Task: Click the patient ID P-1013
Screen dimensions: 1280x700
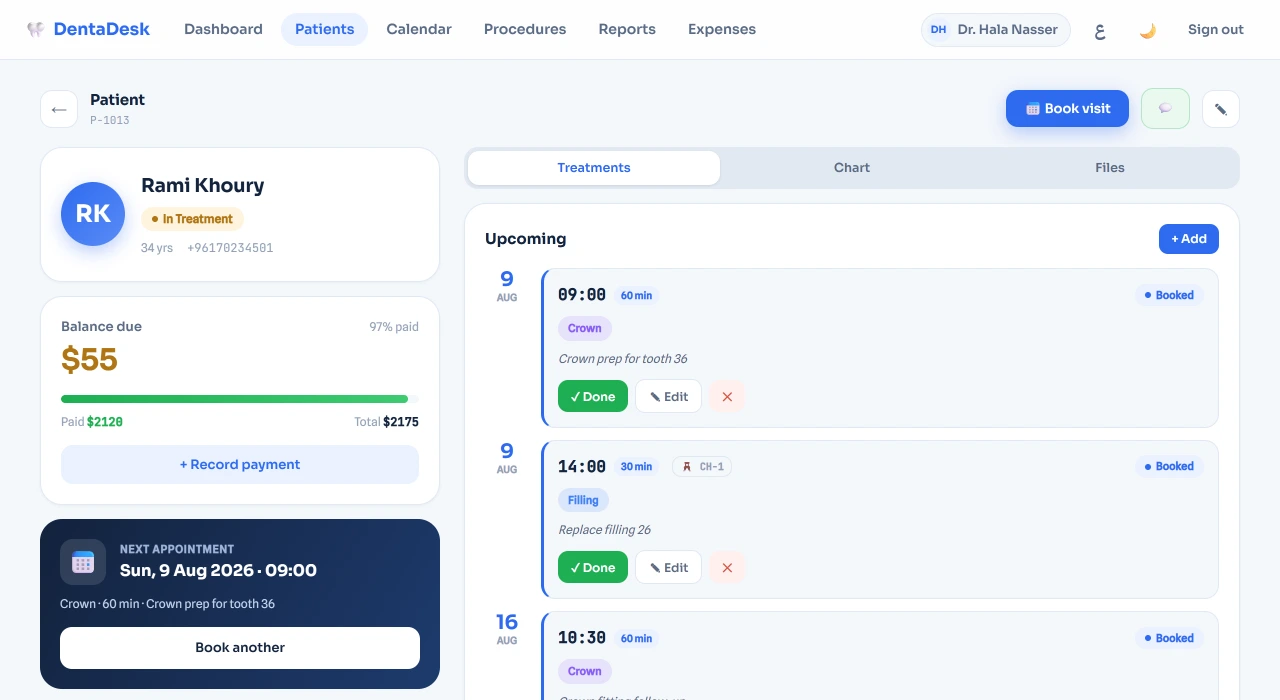Action: [x=110, y=120]
